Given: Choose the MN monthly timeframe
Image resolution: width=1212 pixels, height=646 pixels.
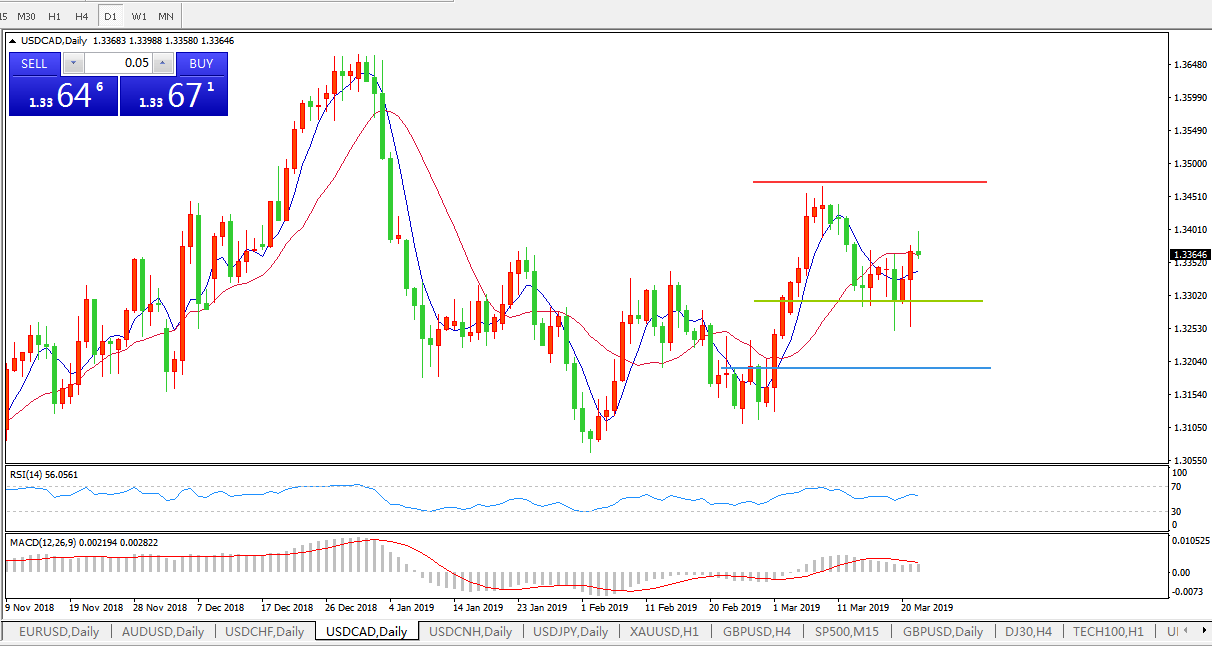Looking at the screenshot, I should click(x=166, y=16).
